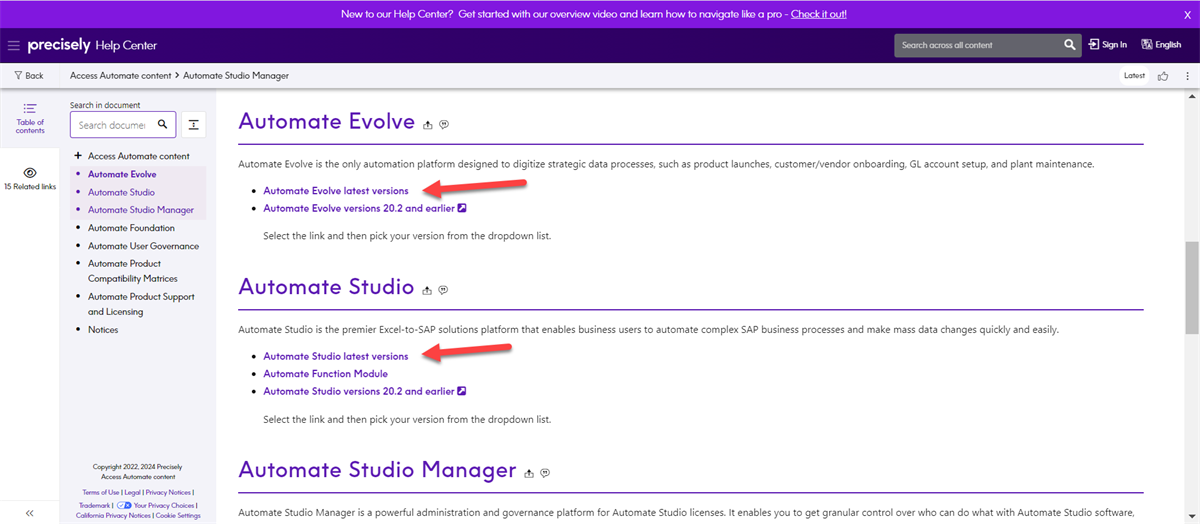
Task: Click the in-document search magnifier icon
Action: click(x=163, y=125)
